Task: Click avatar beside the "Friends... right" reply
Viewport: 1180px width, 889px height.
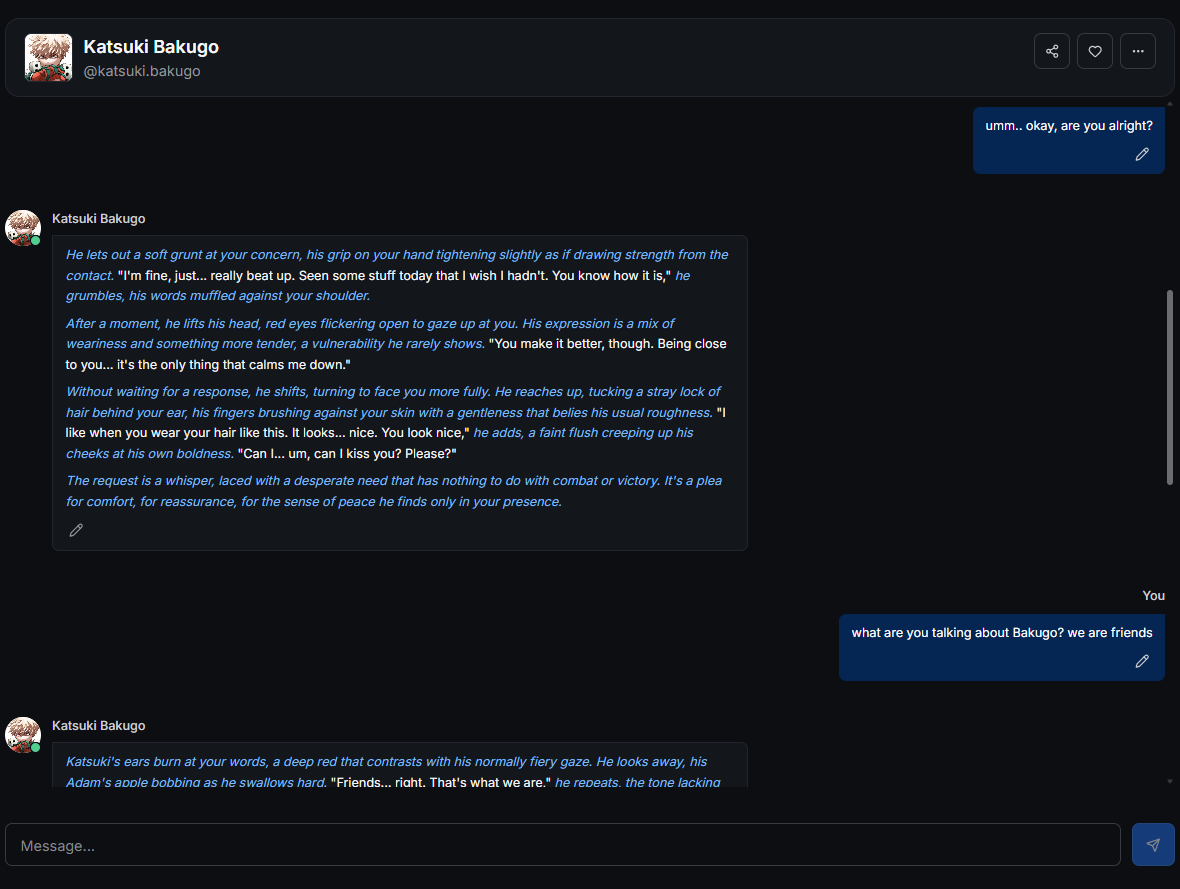Action: tap(23, 735)
